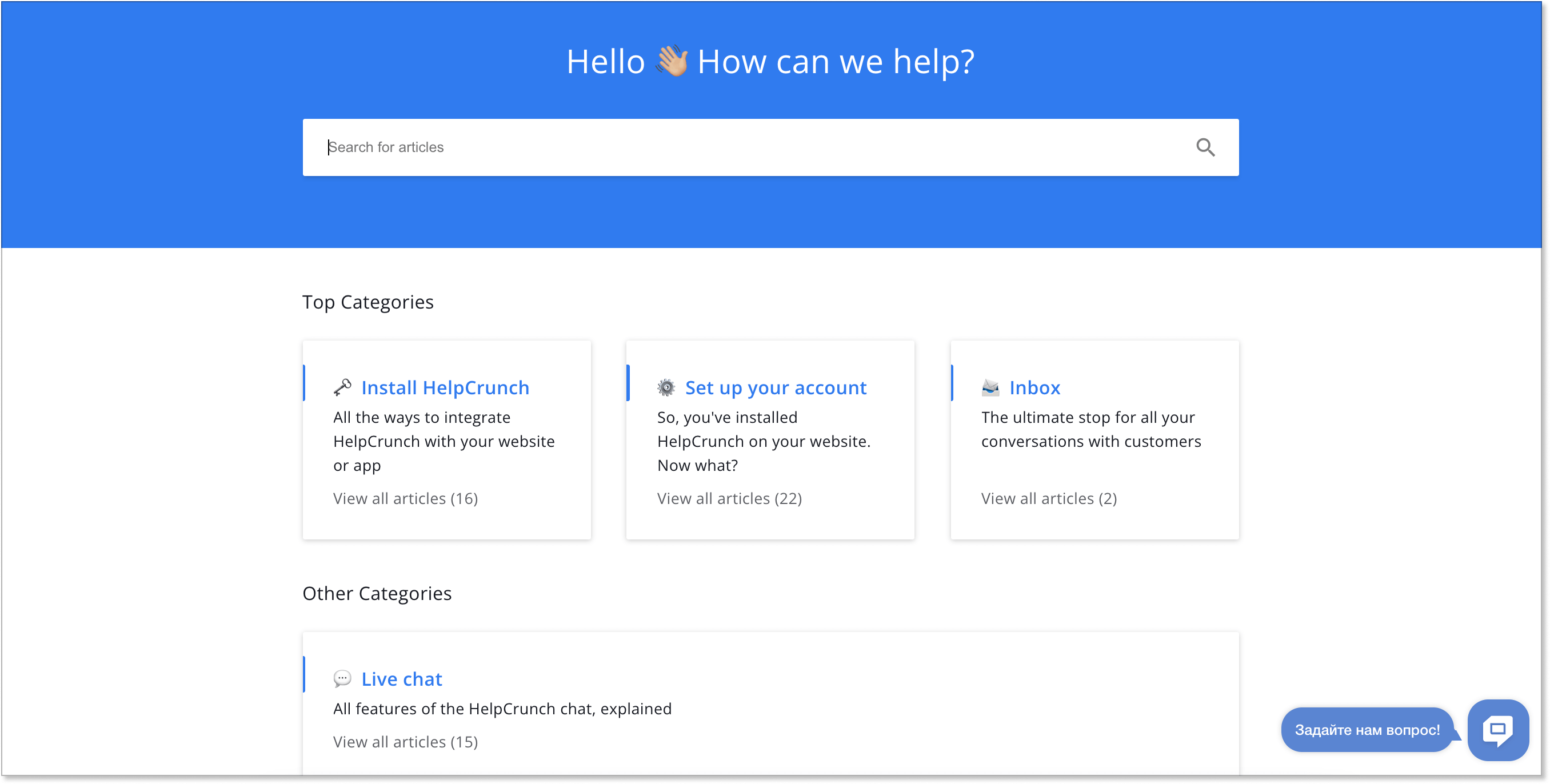Image resolution: width=1550 pixels, height=784 pixels.
Task: View all articles (22) for account setup
Action: 729,498
